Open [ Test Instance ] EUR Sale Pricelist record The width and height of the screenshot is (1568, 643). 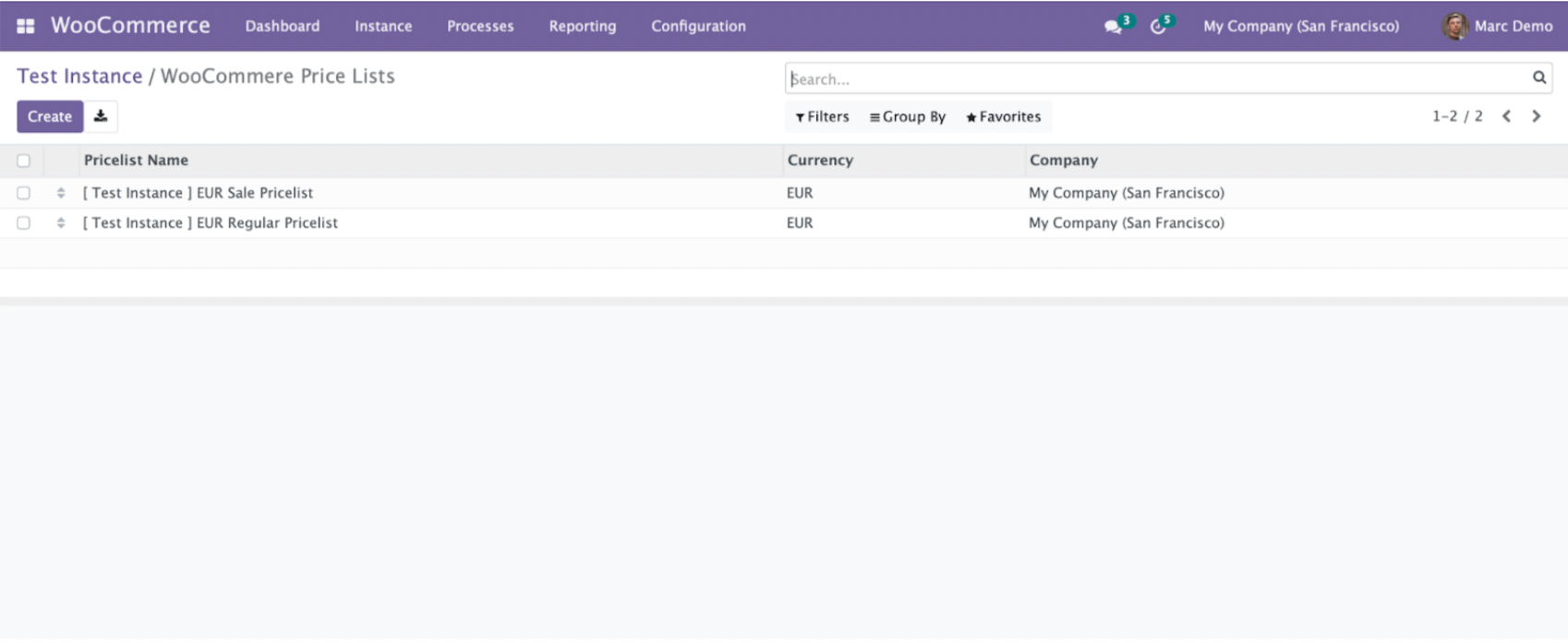point(198,193)
